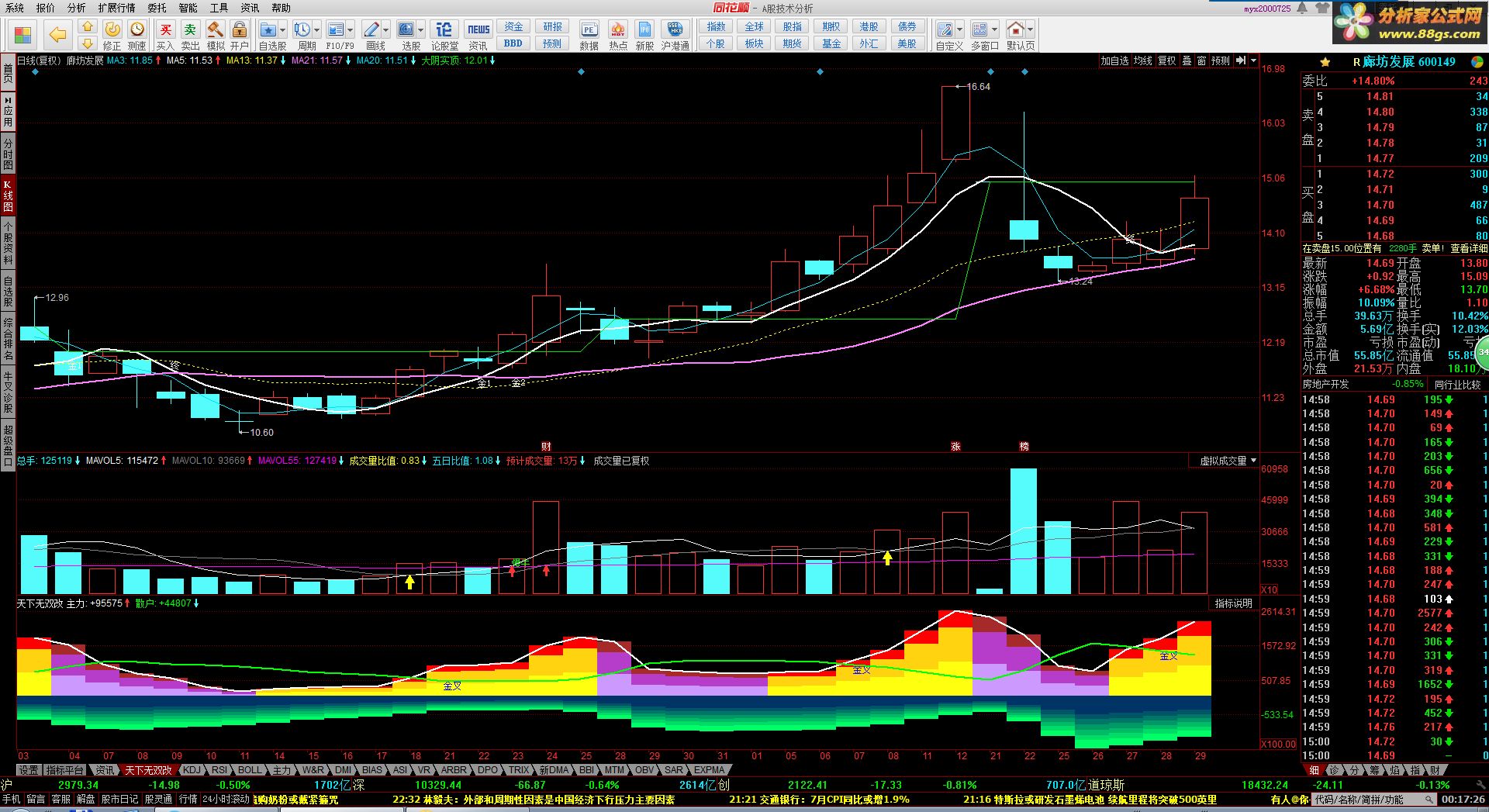Toggle the 窗 window button
Screen dimensions: 1489x812
1201,60
